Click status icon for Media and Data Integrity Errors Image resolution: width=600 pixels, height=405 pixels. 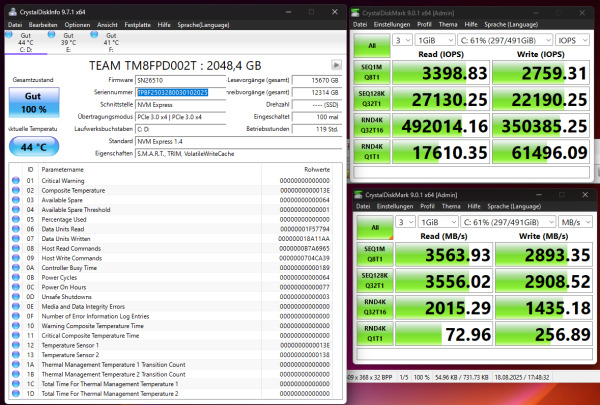click(x=16, y=307)
